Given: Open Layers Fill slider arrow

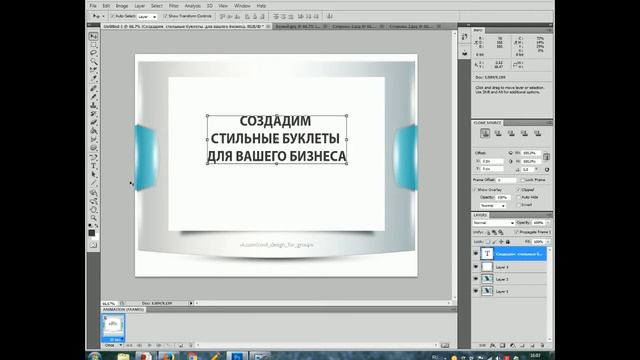Looking at the screenshot, I should pyautogui.click(x=548, y=242).
